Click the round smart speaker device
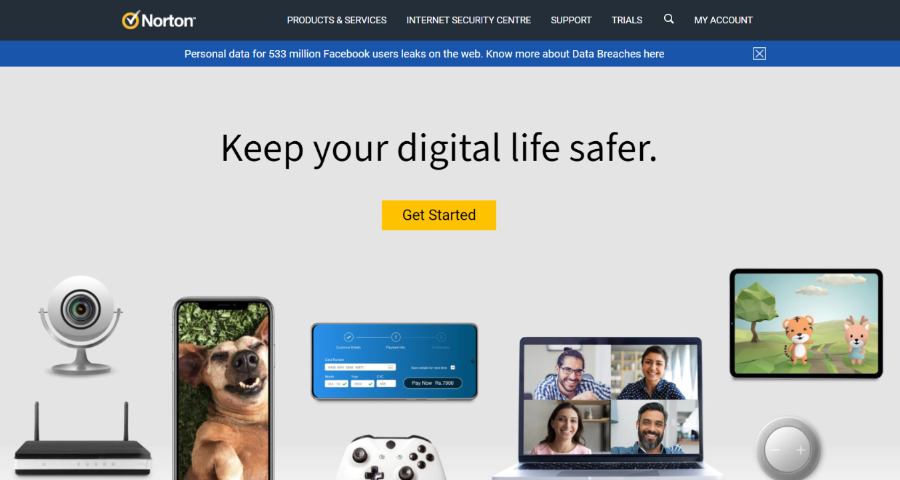Image resolution: width=900 pixels, height=480 pixels. tap(788, 448)
